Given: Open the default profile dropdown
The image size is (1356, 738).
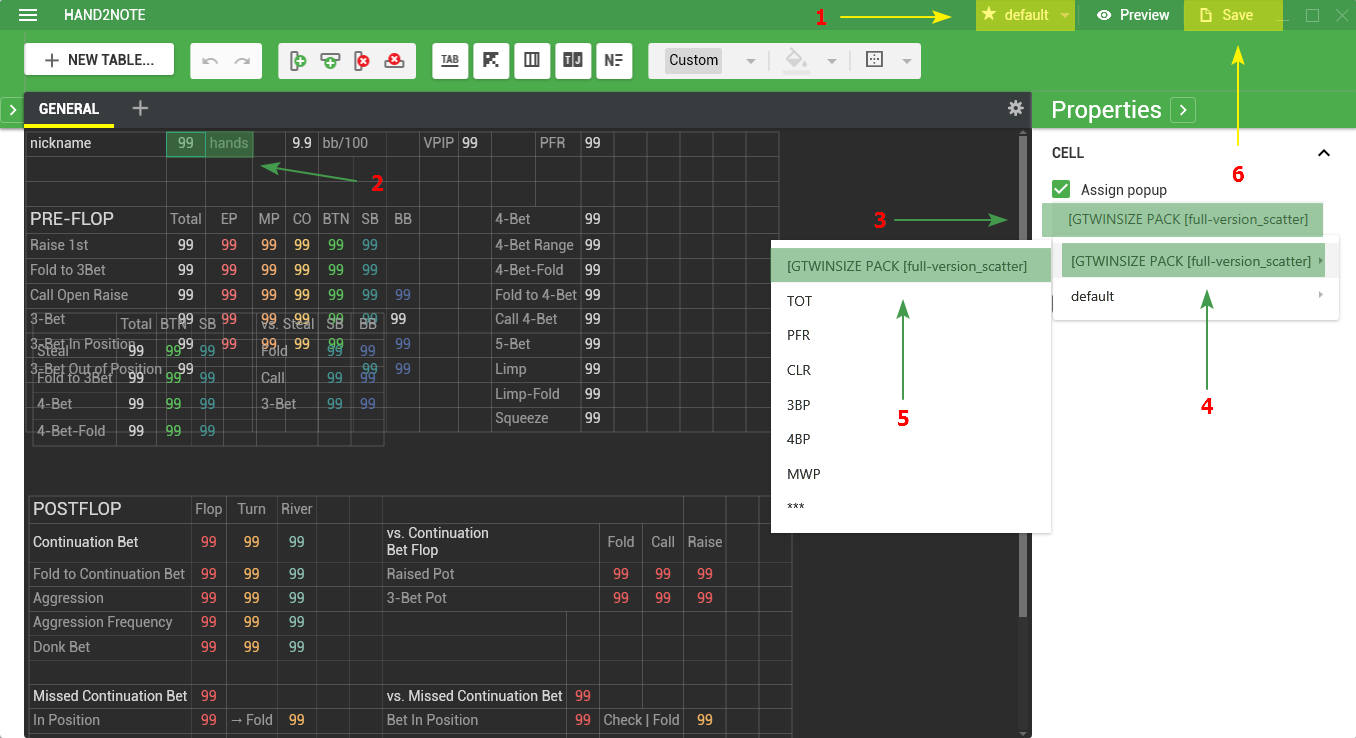Looking at the screenshot, I should click(1025, 15).
